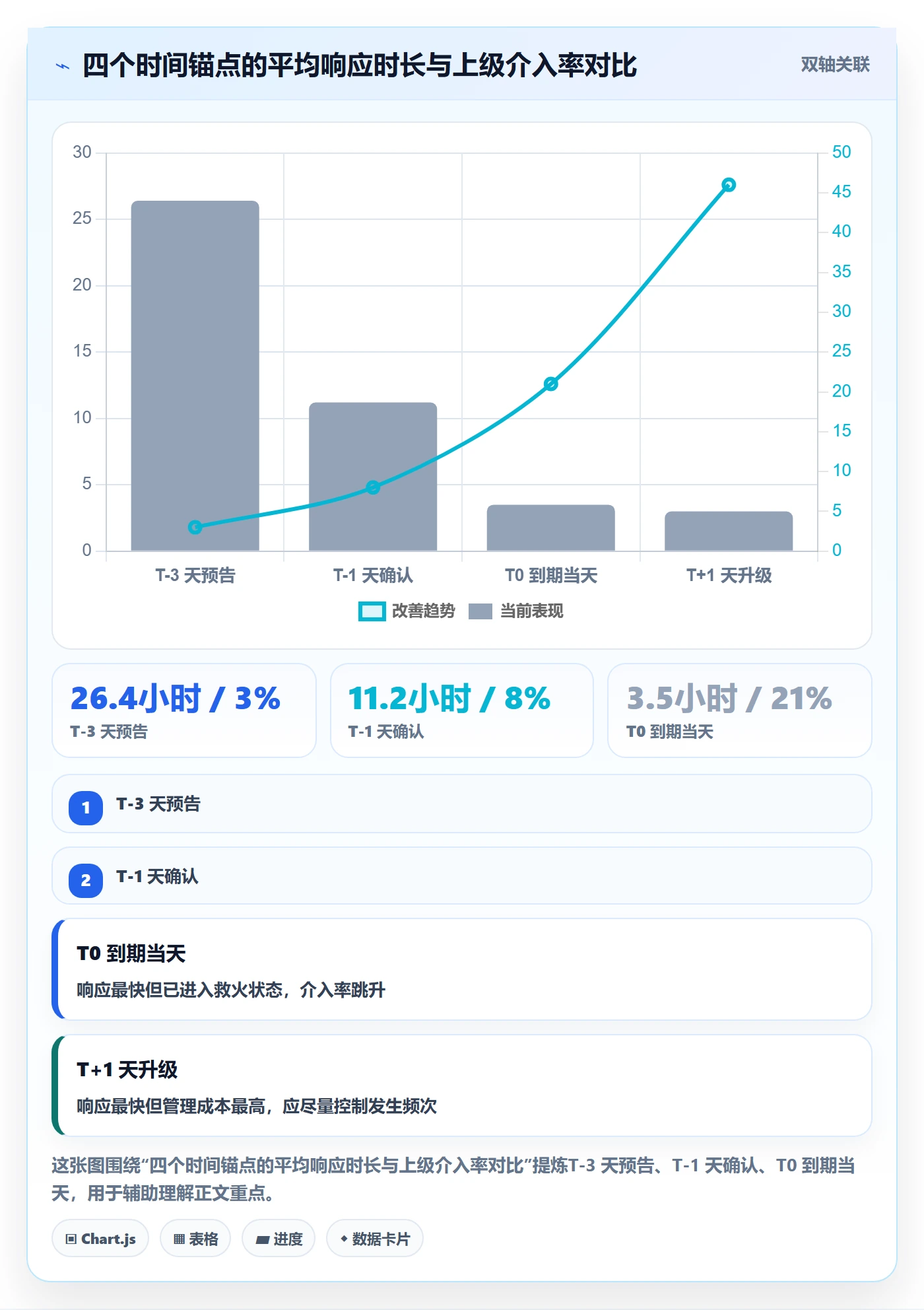Click the x-axis label "T+1 天升级"
Screen dimensions: 924x1310
729,575
